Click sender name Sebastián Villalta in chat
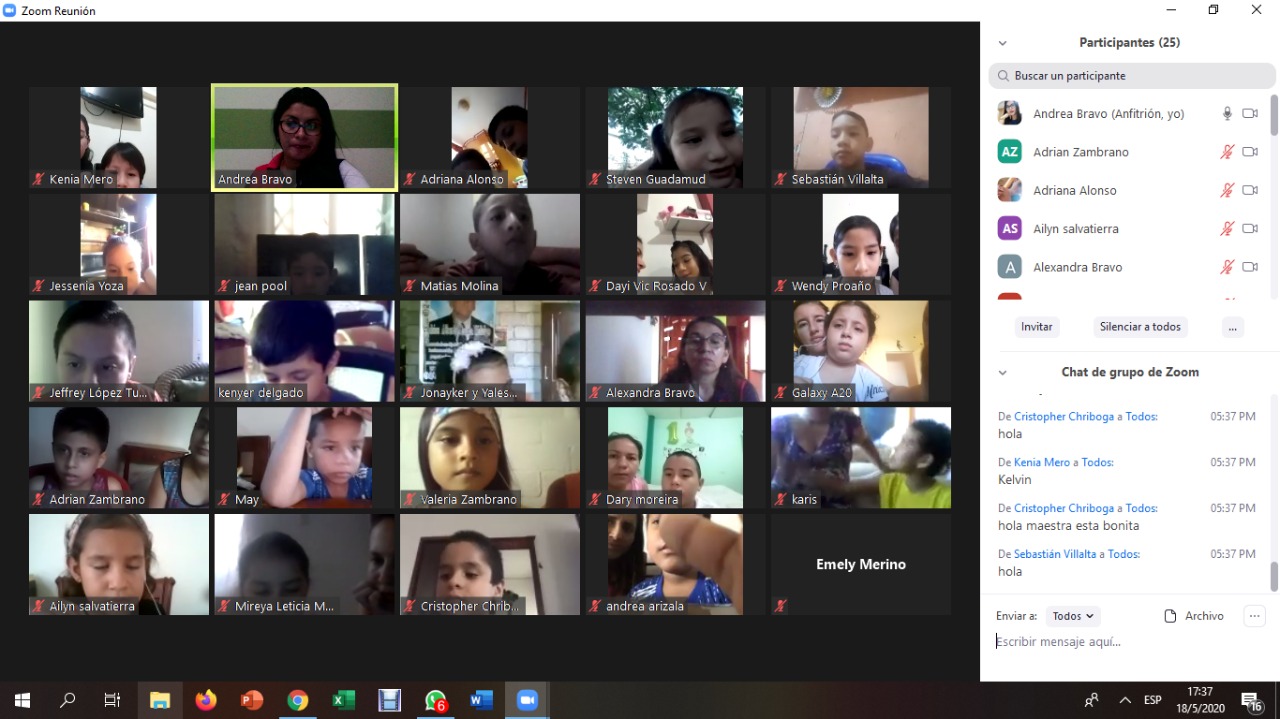The height and width of the screenshot is (719, 1280). 1055,554
